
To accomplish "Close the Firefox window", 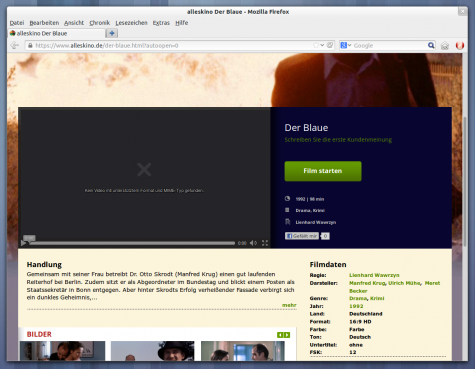I will (x=462, y=12).
